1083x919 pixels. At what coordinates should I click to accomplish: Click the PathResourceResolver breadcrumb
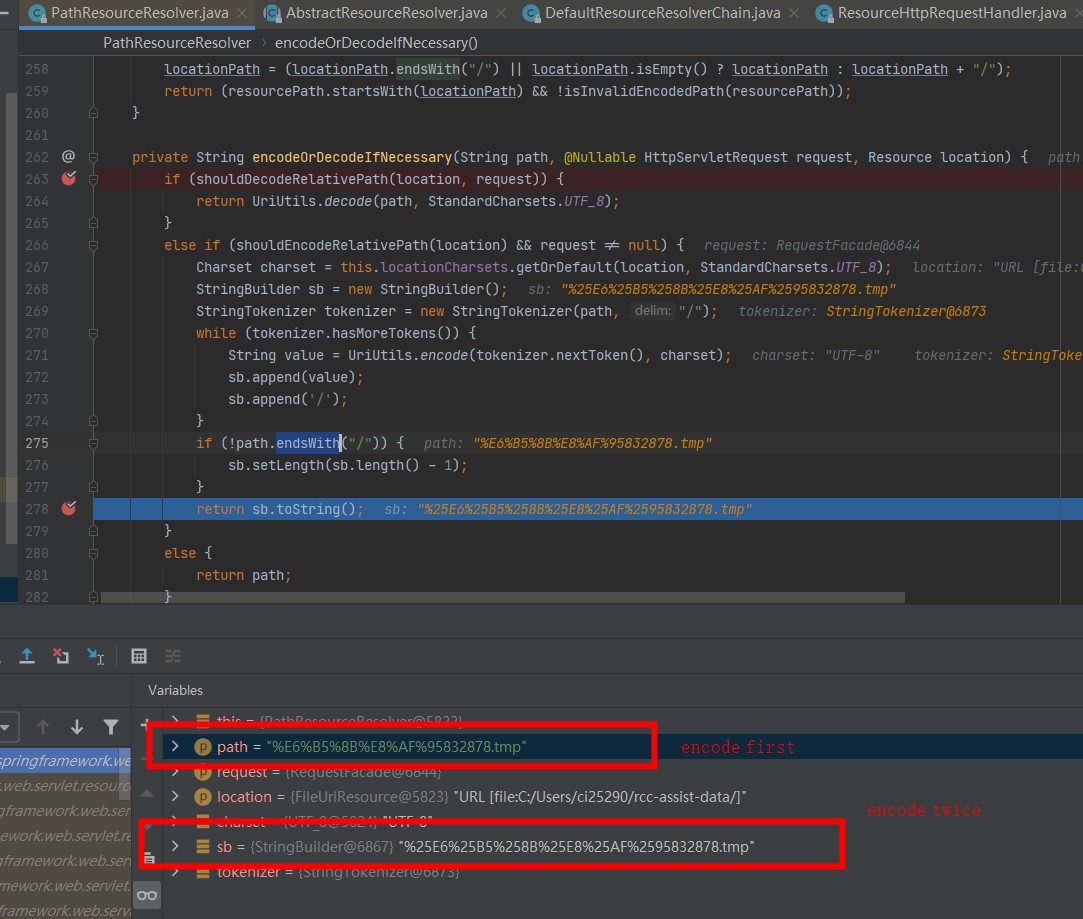click(x=177, y=43)
